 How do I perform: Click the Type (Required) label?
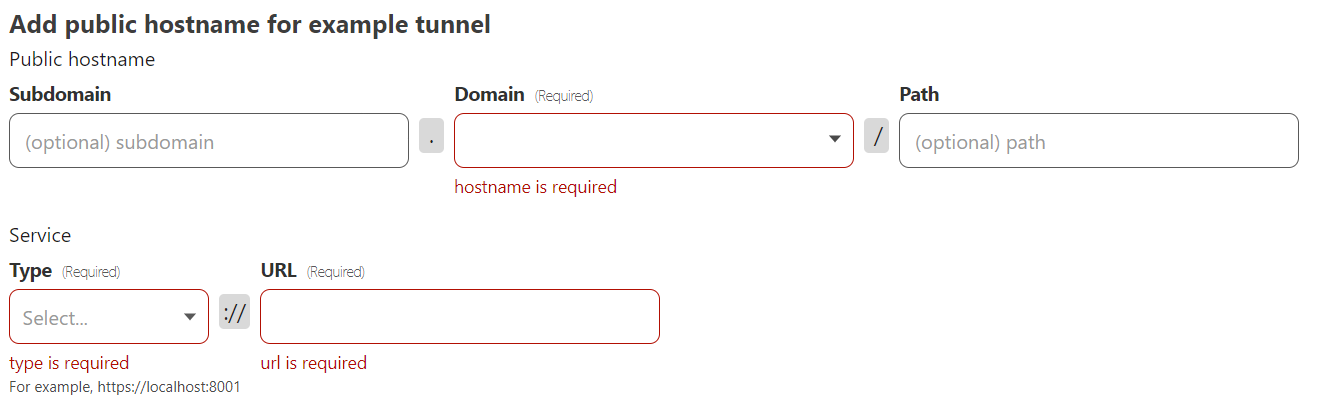pos(64,271)
